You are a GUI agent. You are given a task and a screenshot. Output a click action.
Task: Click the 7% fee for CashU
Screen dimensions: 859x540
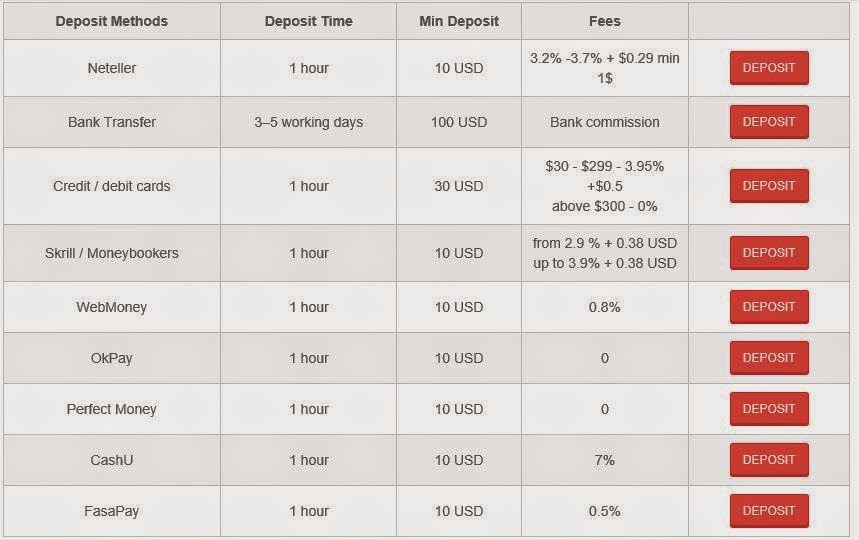click(605, 459)
